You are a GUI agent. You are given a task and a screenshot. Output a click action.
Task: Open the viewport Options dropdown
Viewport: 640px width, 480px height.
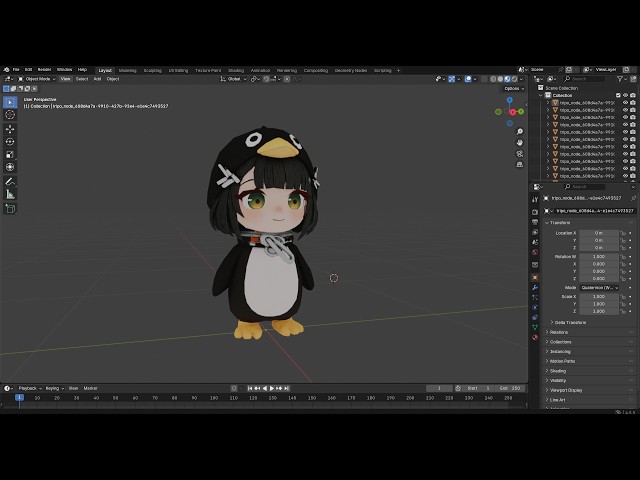pyautogui.click(x=514, y=89)
